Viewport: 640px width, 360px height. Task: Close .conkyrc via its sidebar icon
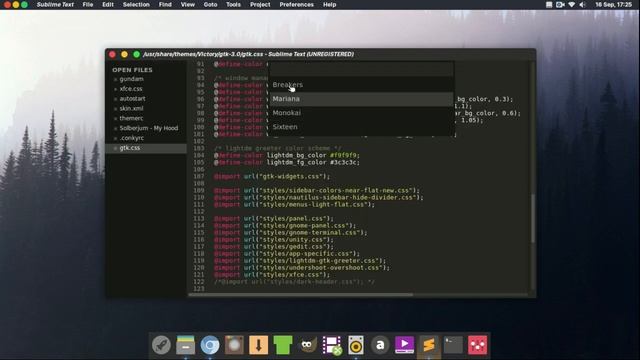coord(116,138)
